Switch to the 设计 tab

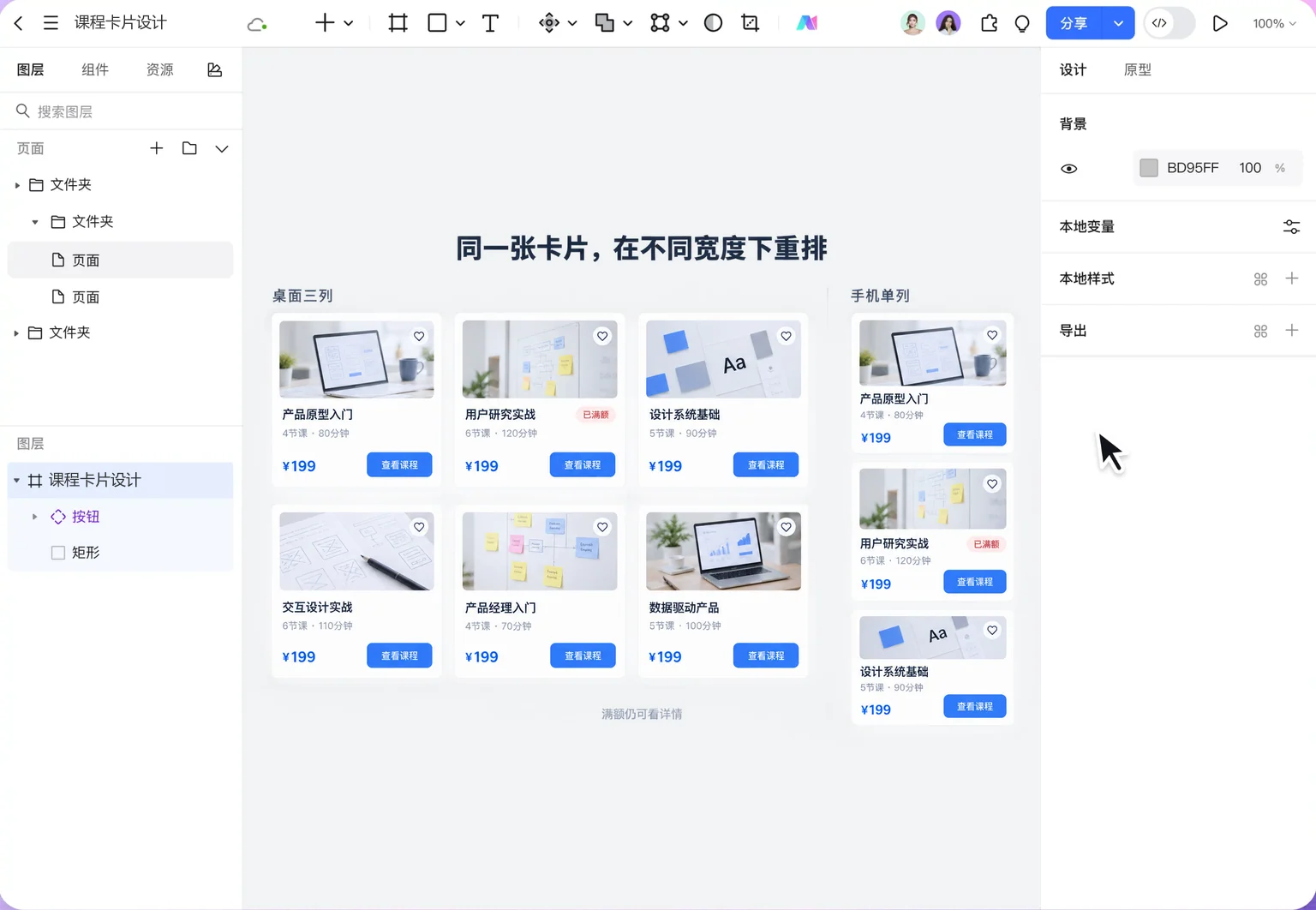pyautogui.click(x=1073, y=70)
